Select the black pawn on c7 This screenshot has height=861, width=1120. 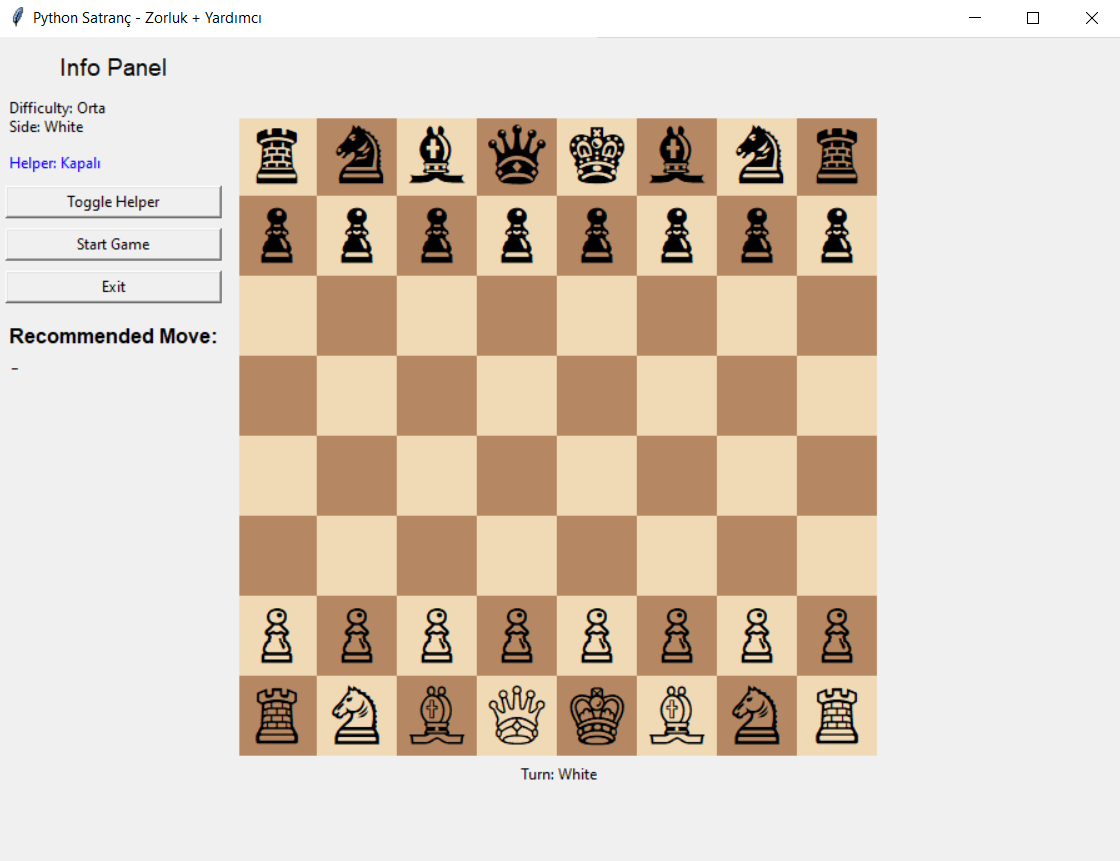point(437,236)
